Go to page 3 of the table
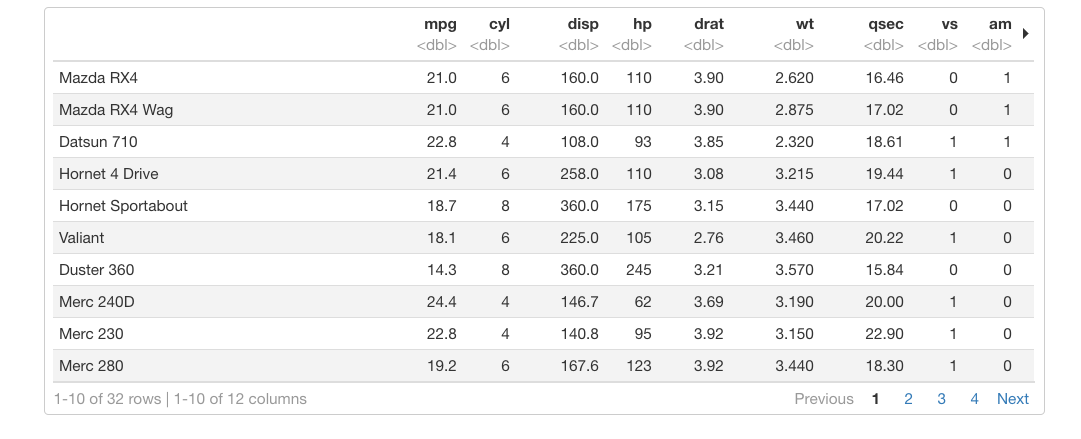The image size is (1081, 439). (941, 399)
